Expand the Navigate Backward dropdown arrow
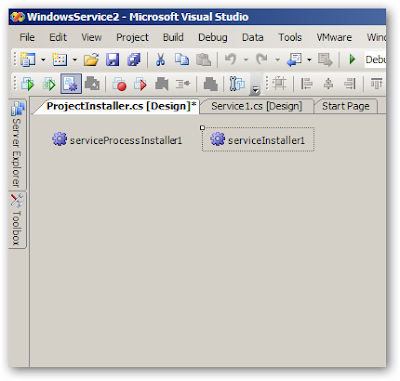This screenshot has height=381, width=400. tap(309, 60)
